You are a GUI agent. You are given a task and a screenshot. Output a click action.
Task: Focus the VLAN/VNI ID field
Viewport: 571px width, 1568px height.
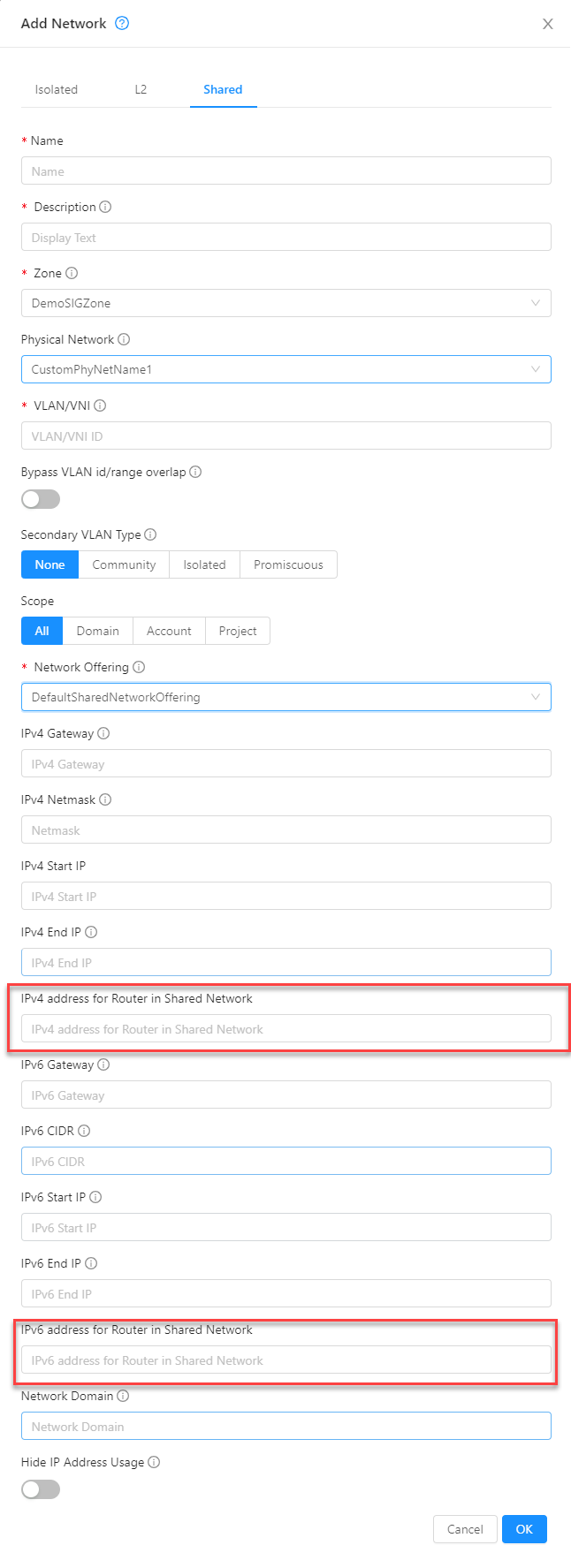tap(286, 436)
